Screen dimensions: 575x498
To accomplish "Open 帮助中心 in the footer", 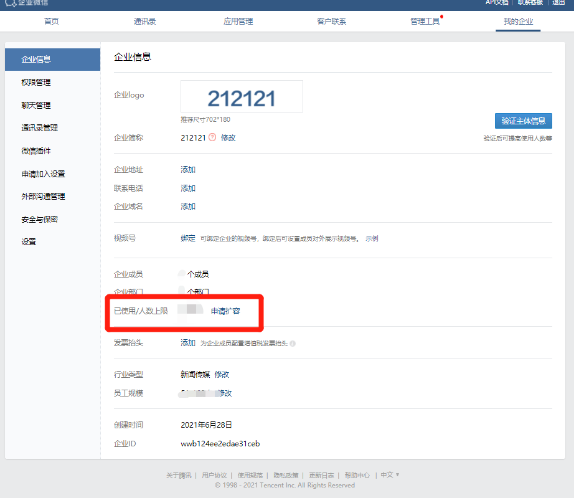I will click(x=357, y=475).
